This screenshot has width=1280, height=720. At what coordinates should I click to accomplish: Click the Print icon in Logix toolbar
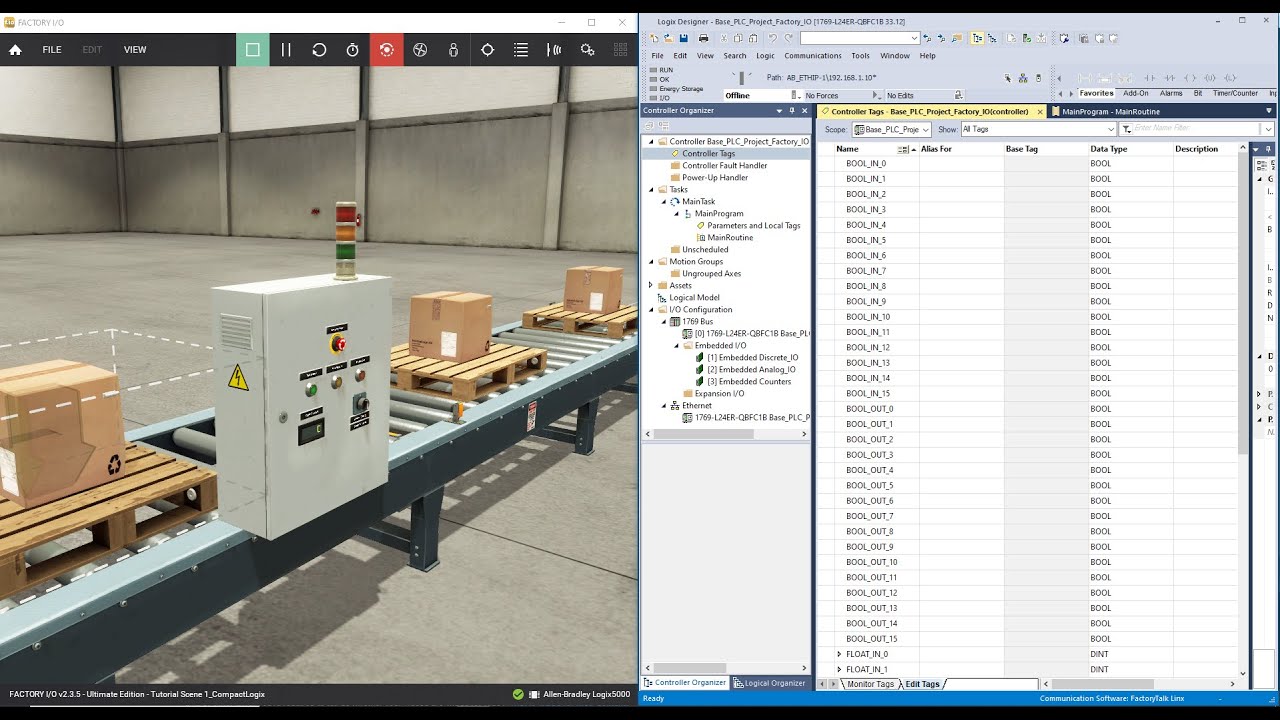703,38
